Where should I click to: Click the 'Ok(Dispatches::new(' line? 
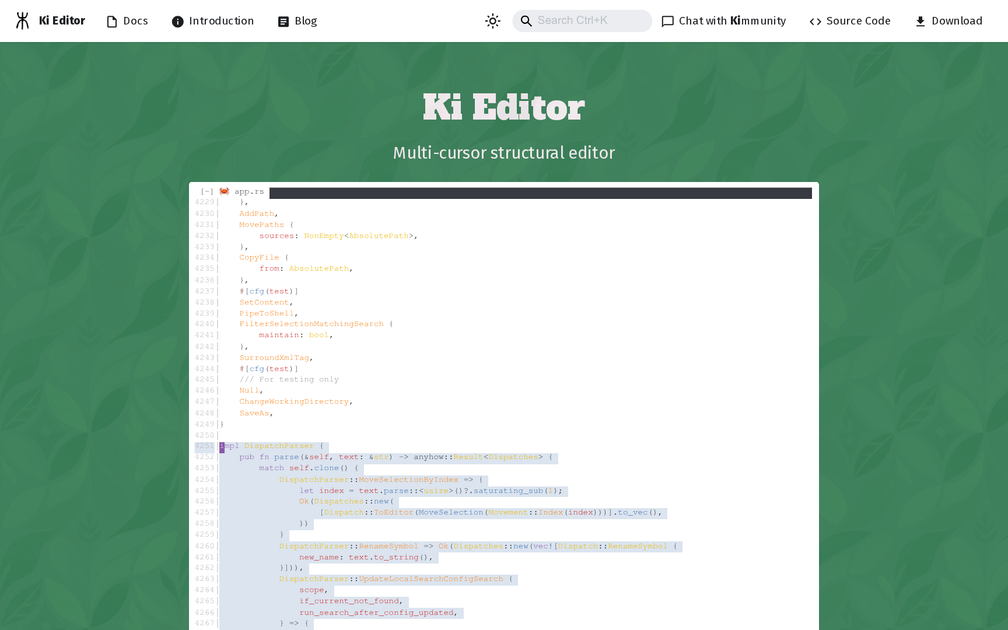346,501
